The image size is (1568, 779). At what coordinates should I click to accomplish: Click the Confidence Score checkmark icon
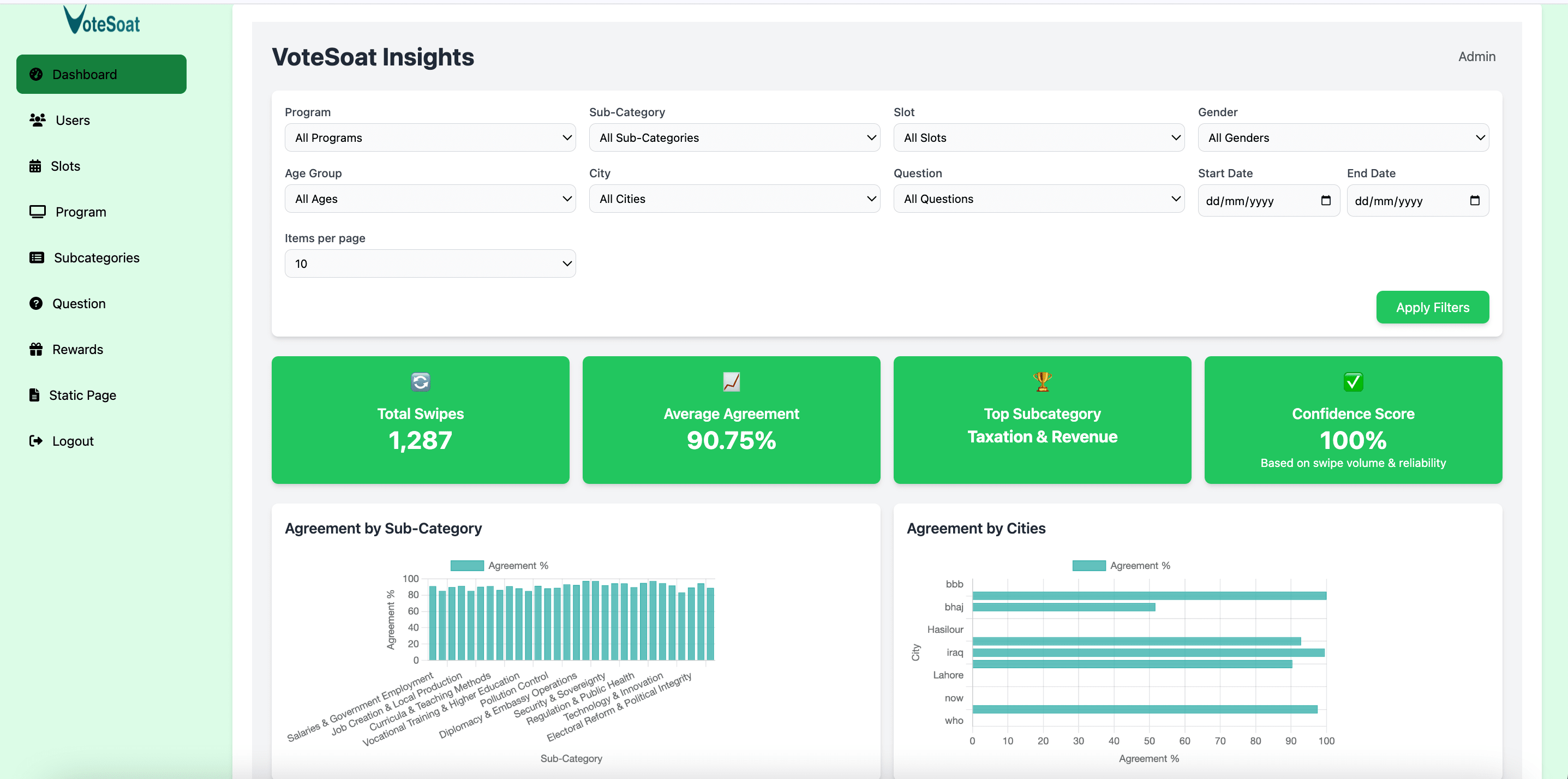pos(1353,381)
